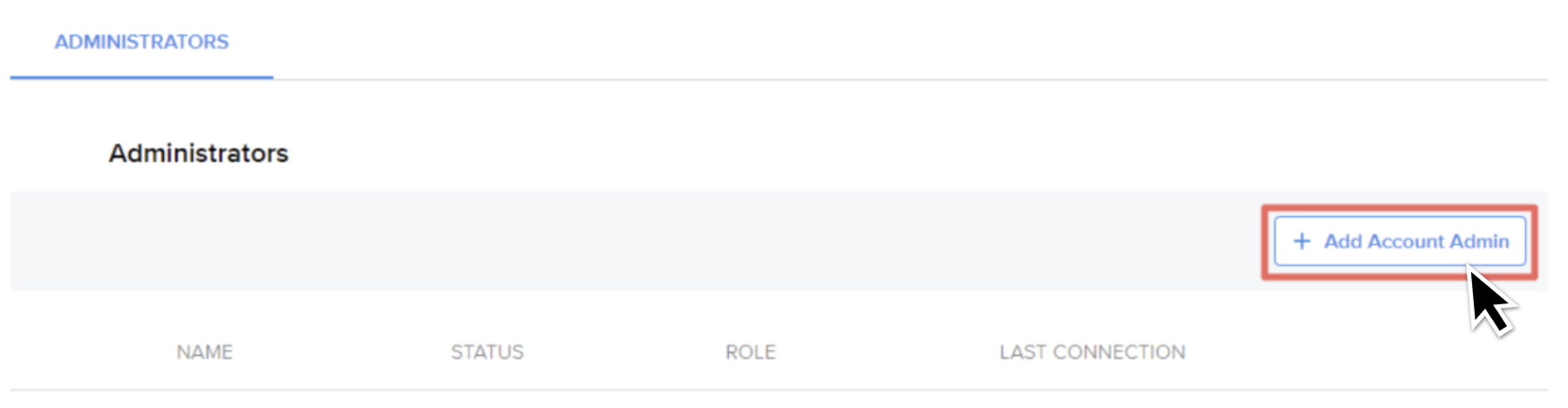
Task: Click the blue ADMINISTRATORS tab label text
Action: coord(141,42)
